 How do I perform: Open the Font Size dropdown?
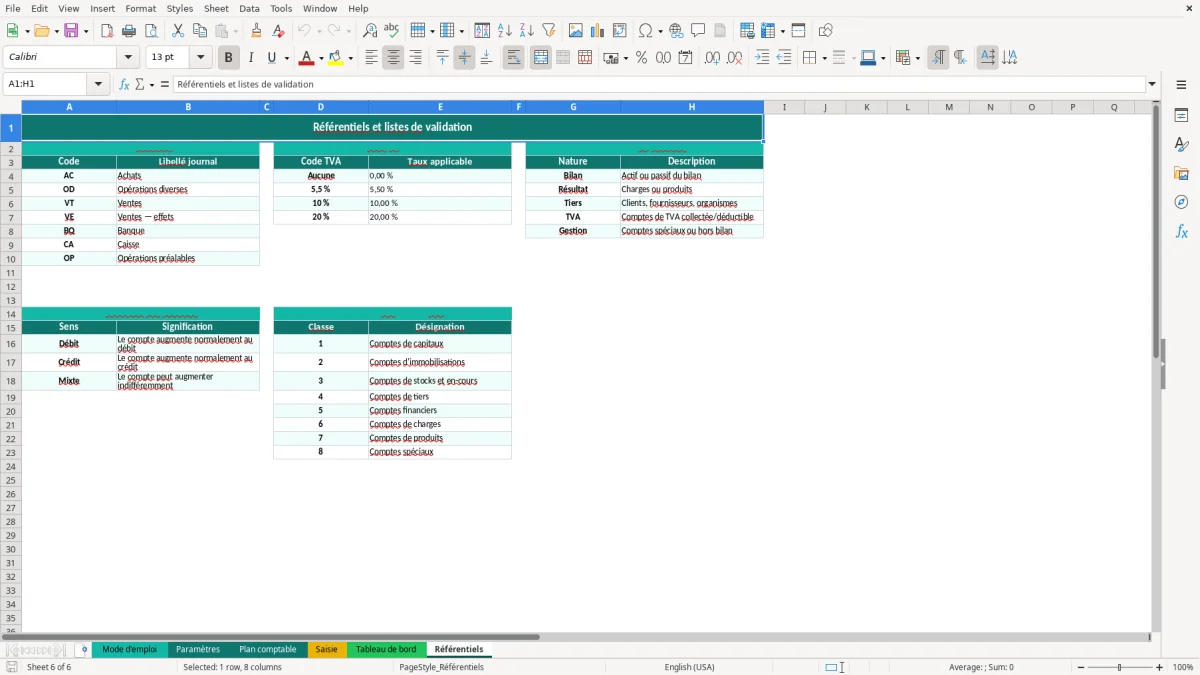coord(201,58)
